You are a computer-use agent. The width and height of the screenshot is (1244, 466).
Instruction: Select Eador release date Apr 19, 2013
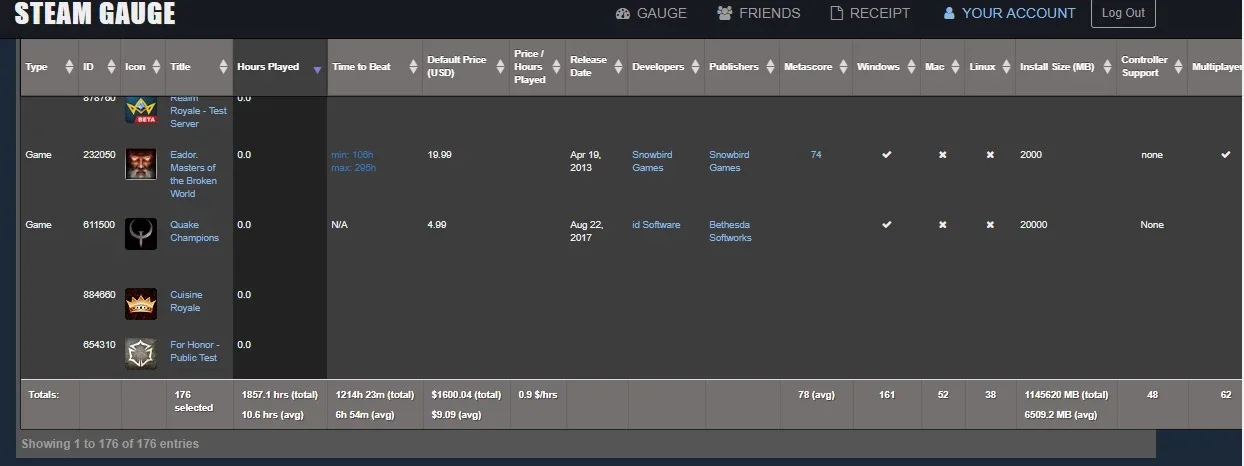point(587,161)
